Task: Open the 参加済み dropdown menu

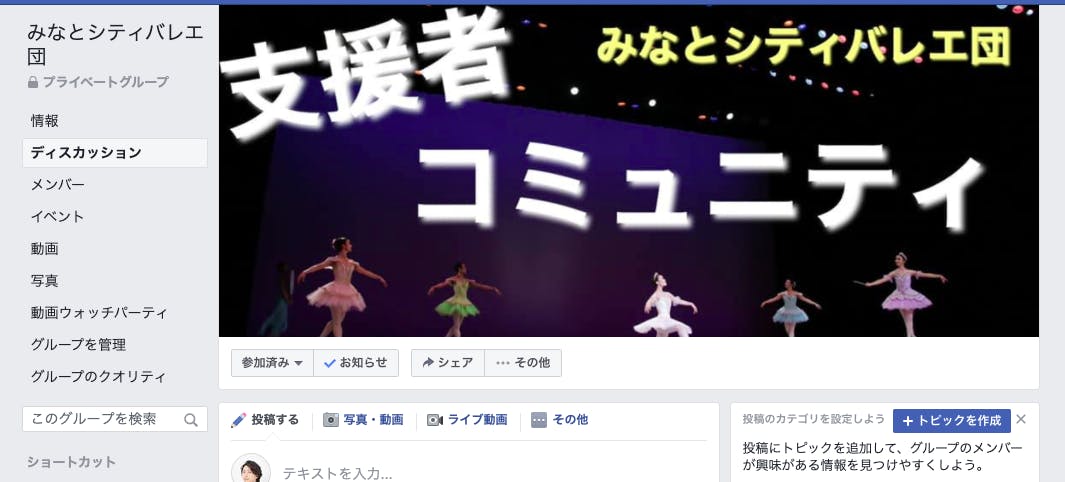Action: [272, 363]
